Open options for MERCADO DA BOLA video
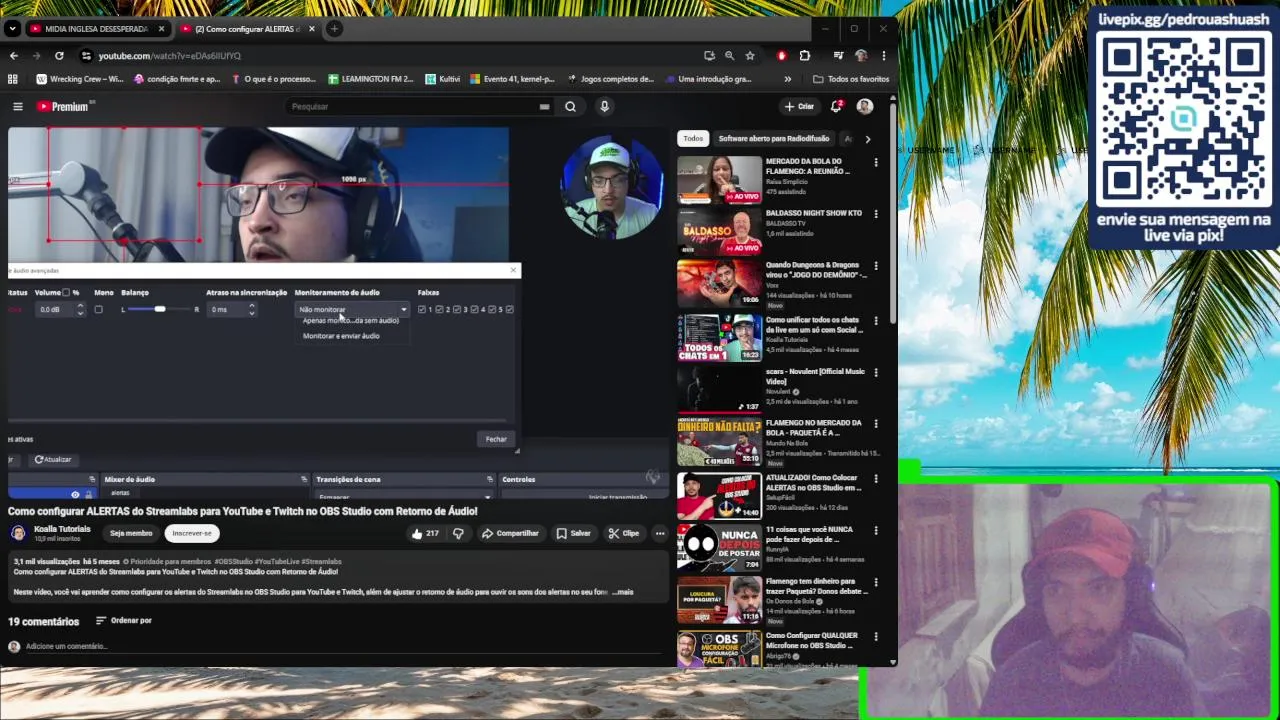 [x=876, y=162]
